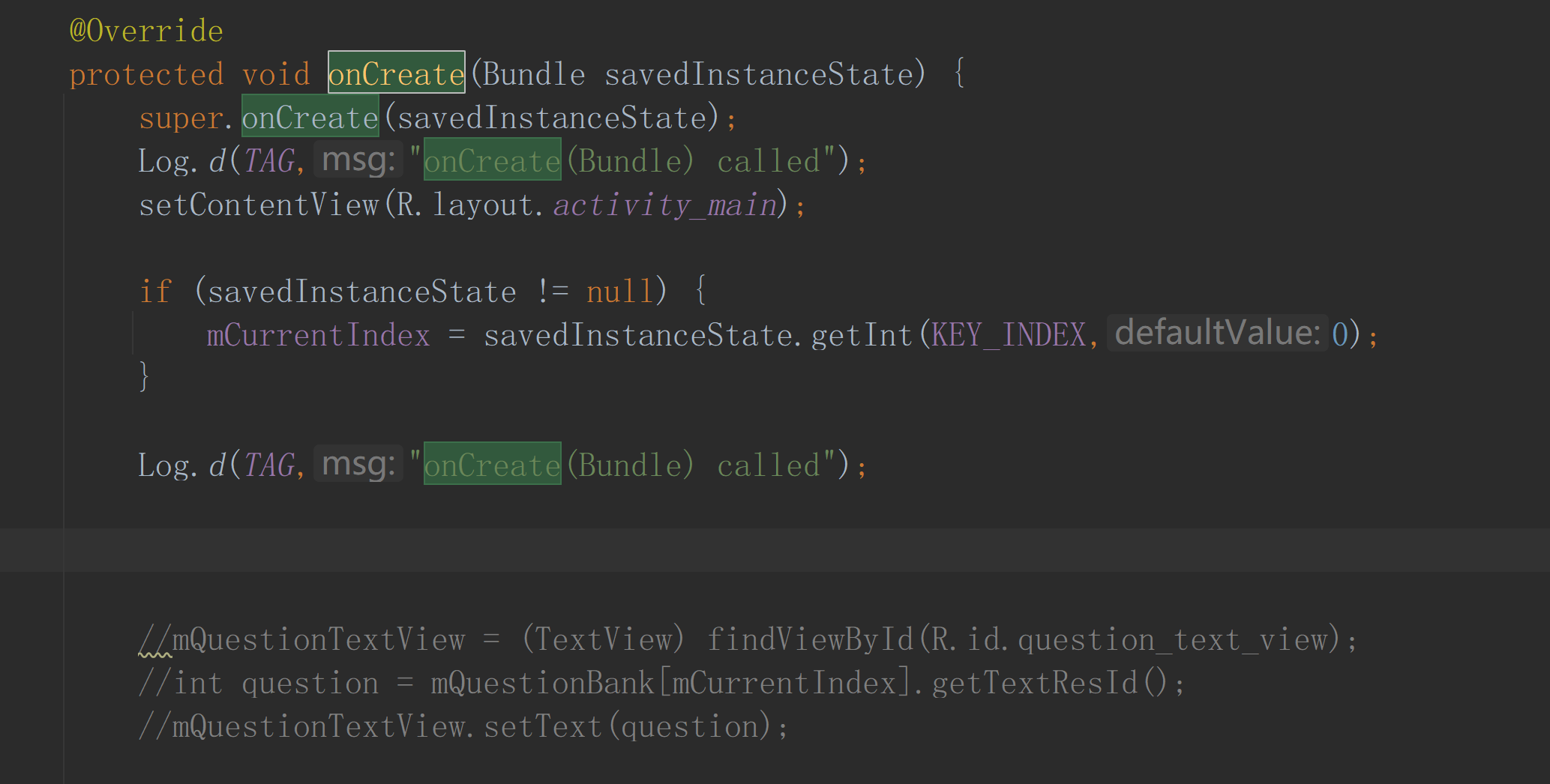The image size is (1550, 784).
Task: Click the 'protected' keyword
Action: pyautogui.click(x=146, y=75)
